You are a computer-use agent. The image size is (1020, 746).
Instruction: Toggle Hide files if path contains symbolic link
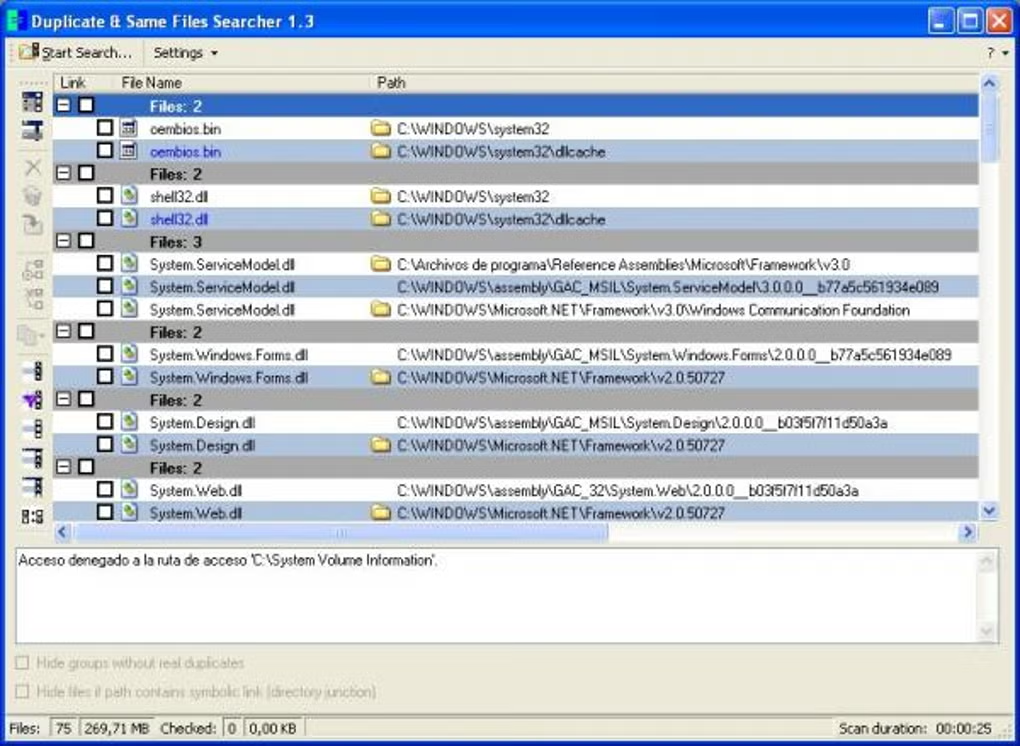[x=22, y=691]
